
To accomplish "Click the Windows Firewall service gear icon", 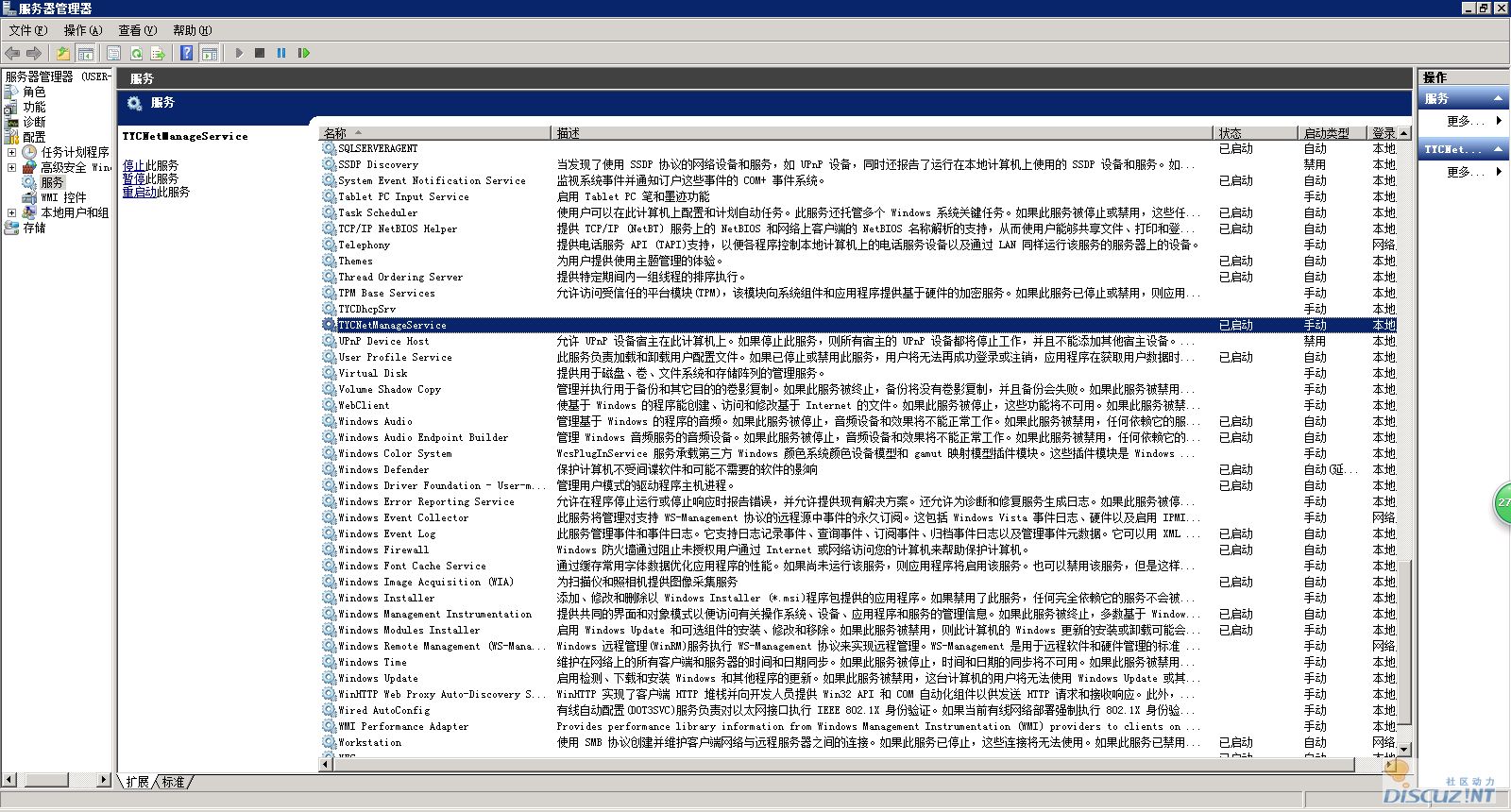I will pos(329,550).
